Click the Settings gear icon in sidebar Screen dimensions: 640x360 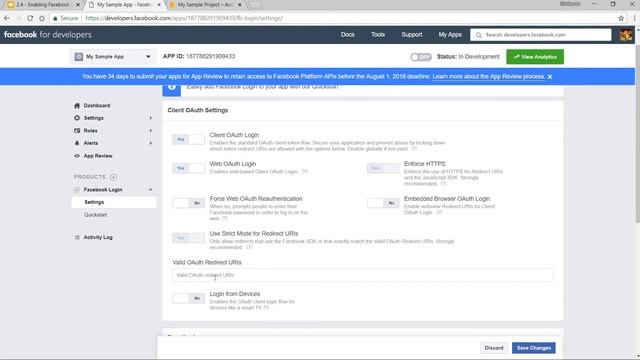click(x=77, y=118)
